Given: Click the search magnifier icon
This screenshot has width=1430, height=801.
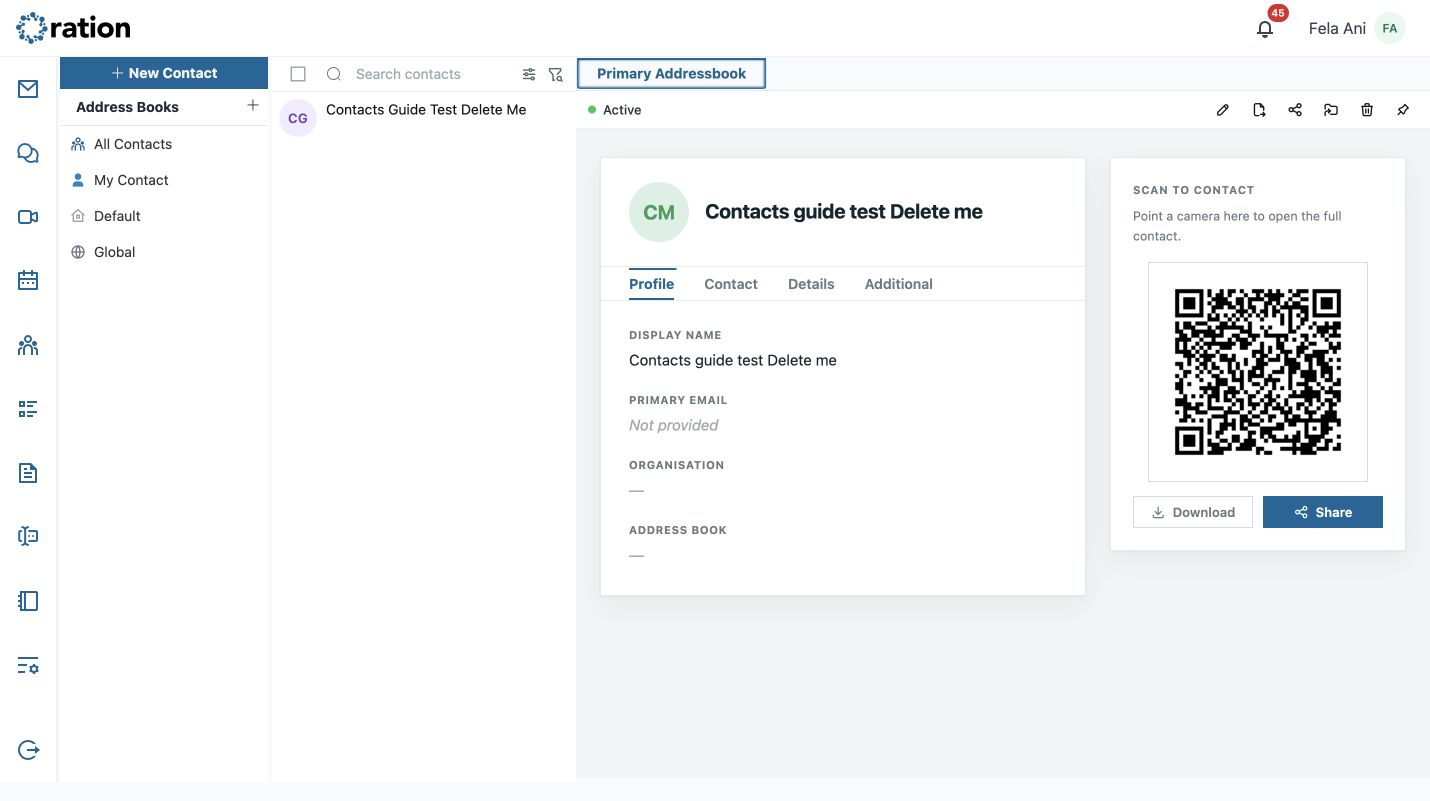Looking at the screenshot, I should pos(334,74).
